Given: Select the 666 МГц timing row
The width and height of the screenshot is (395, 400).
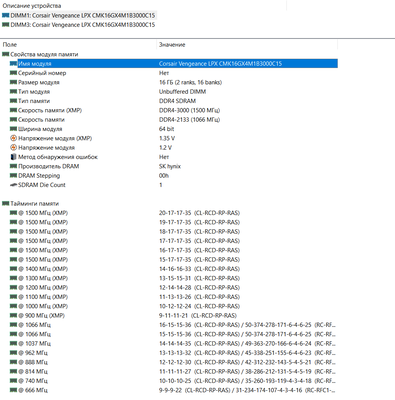Looking at the screenshot, I should (173, 390).
